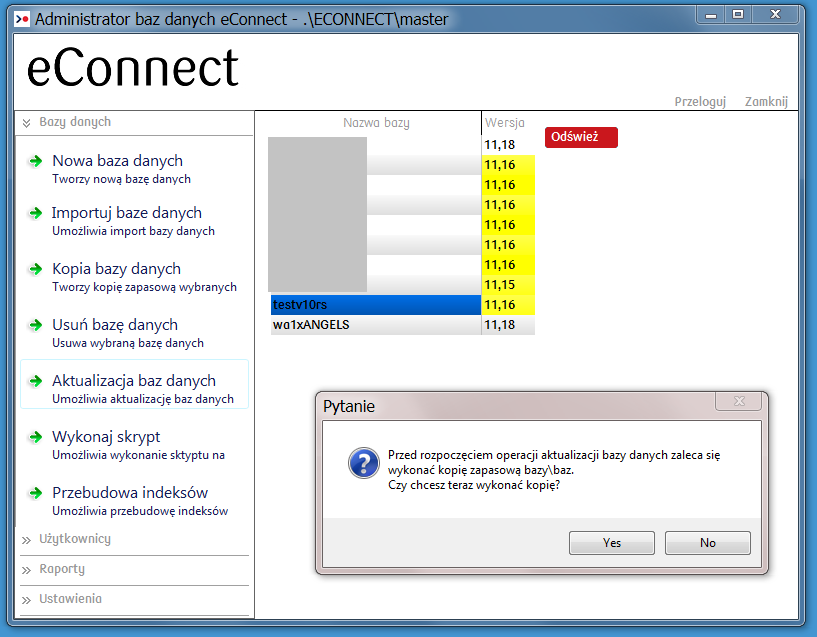817x637 pixels.
Task: Click subtitle "Umożliwia import bazy danych"
Action: point(133,231)
